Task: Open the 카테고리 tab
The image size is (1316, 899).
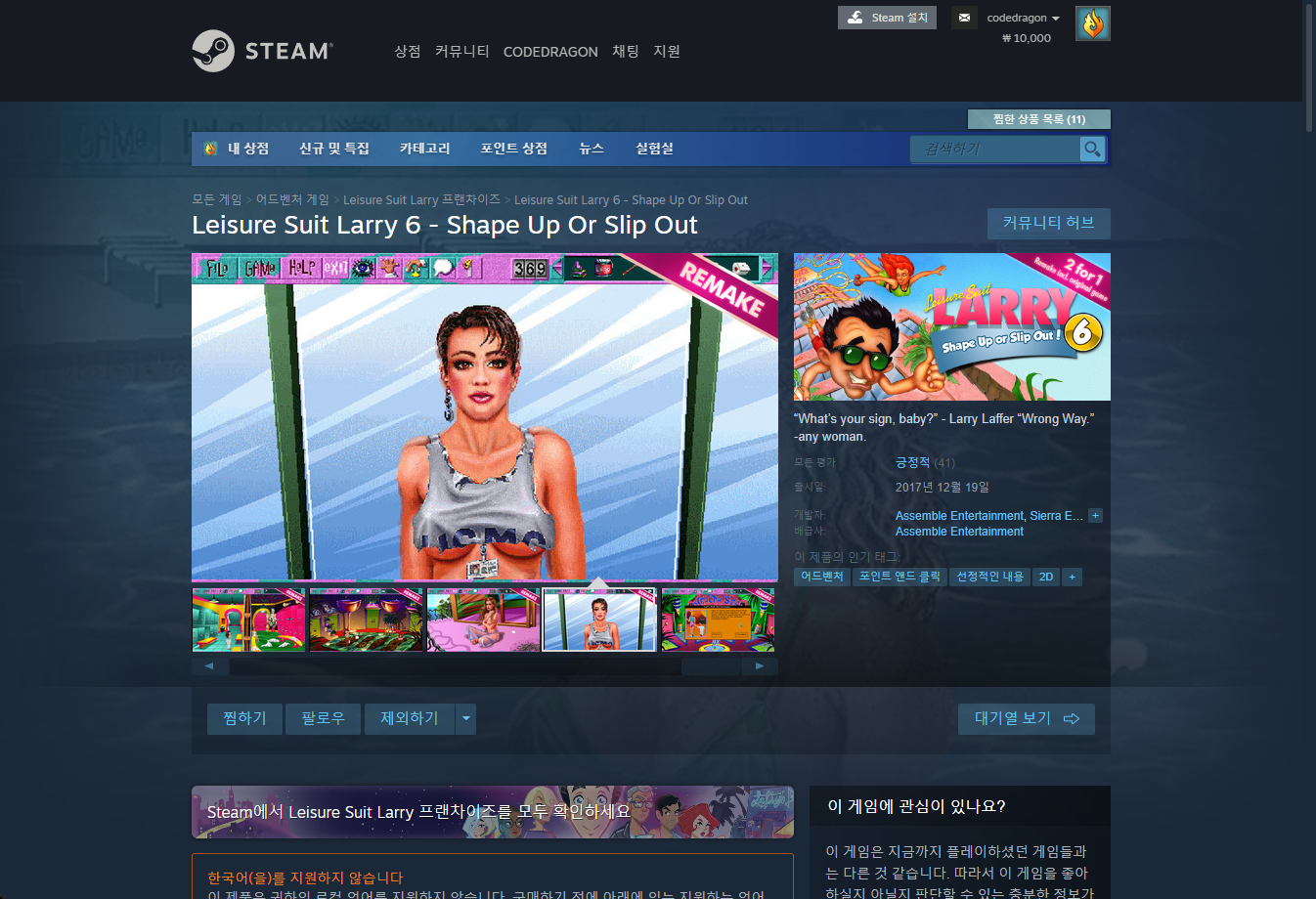Action: [x=424, y=149]
